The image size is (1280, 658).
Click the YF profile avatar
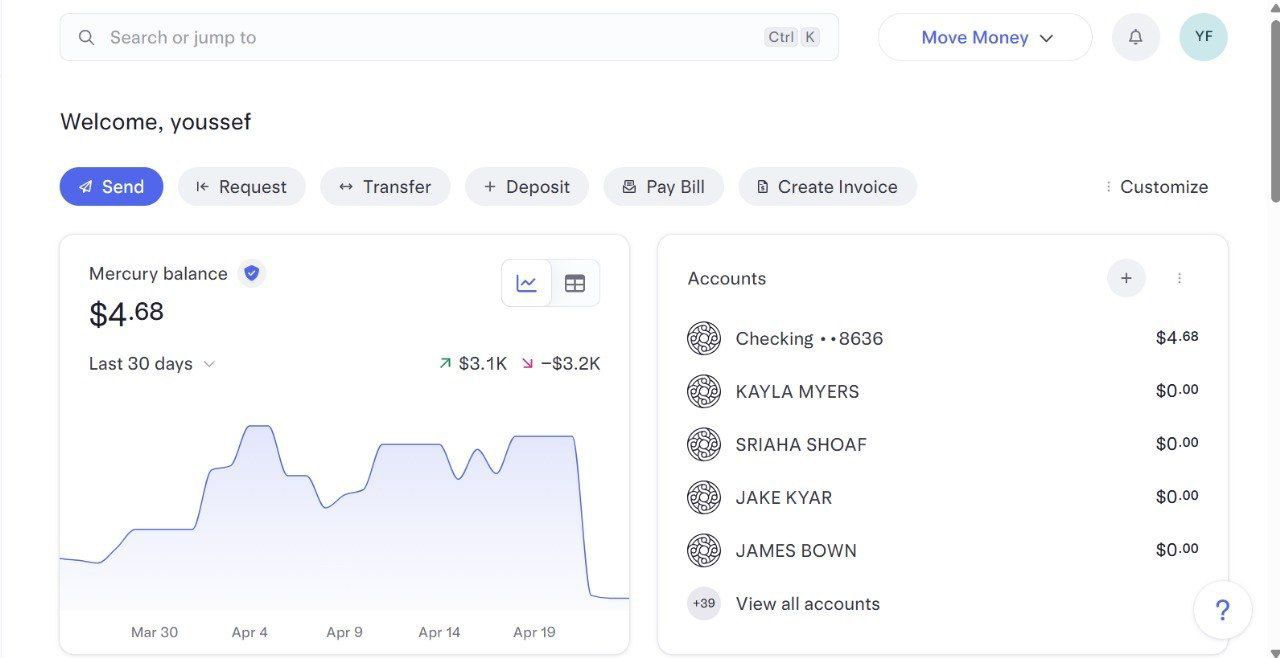1203,37
